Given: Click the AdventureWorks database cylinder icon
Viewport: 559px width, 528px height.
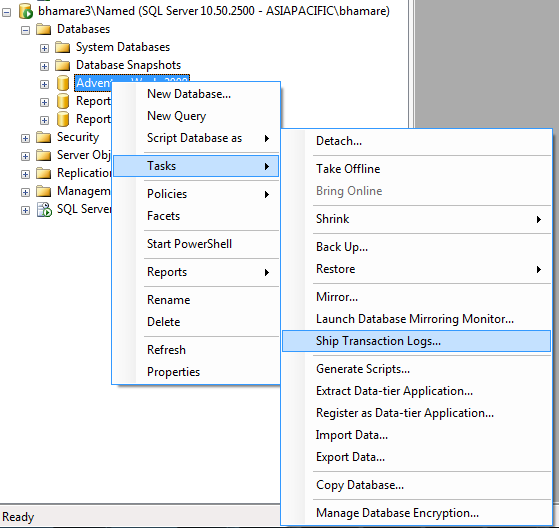Looking at the screenshot, I should (x=63, y=83).
